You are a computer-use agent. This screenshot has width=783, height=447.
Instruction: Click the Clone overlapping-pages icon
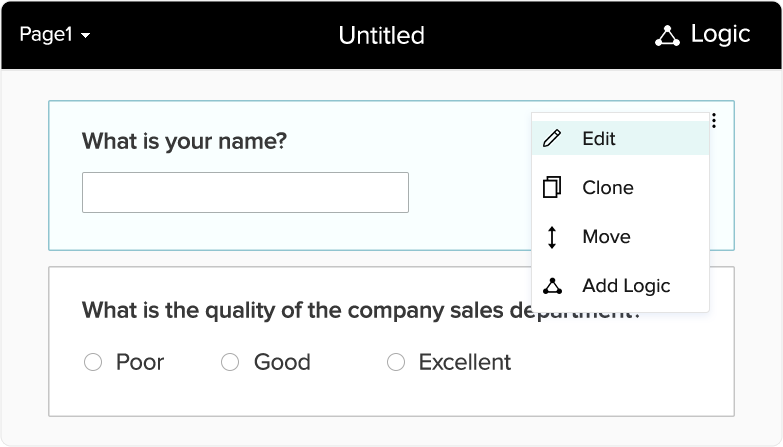tap(552, 188)
